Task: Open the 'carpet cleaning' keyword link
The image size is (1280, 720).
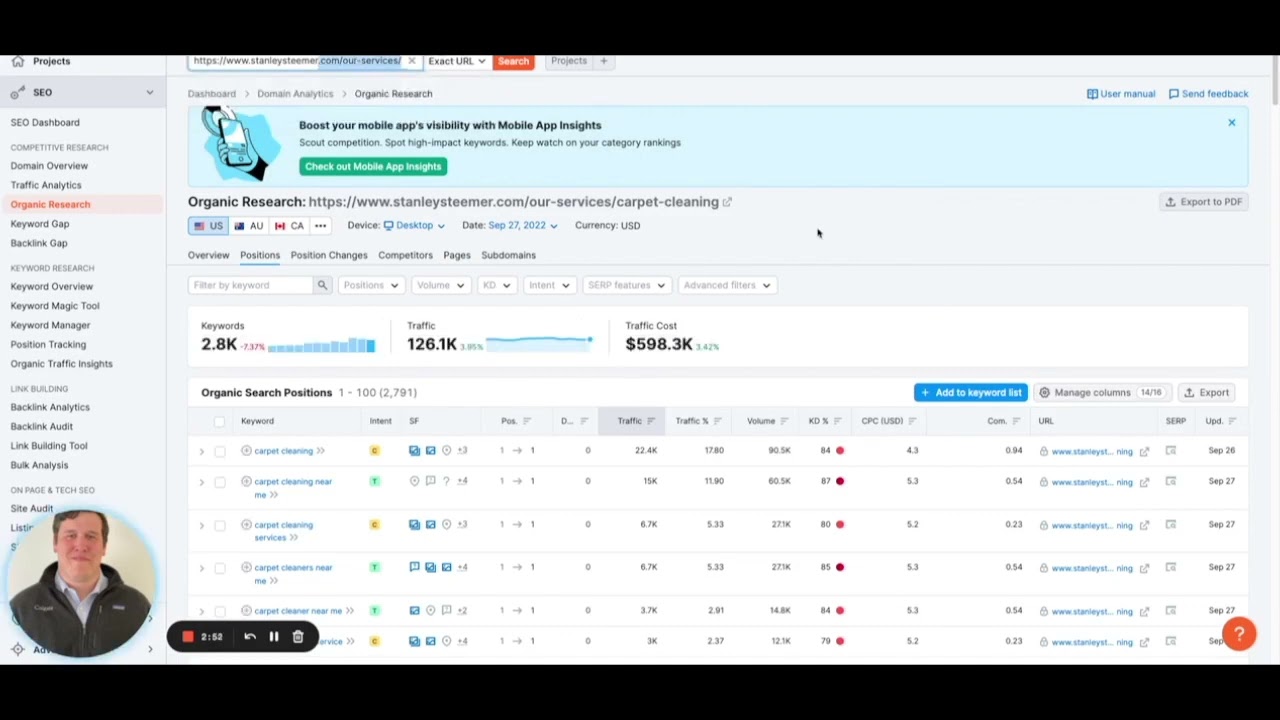Action: 283,451
